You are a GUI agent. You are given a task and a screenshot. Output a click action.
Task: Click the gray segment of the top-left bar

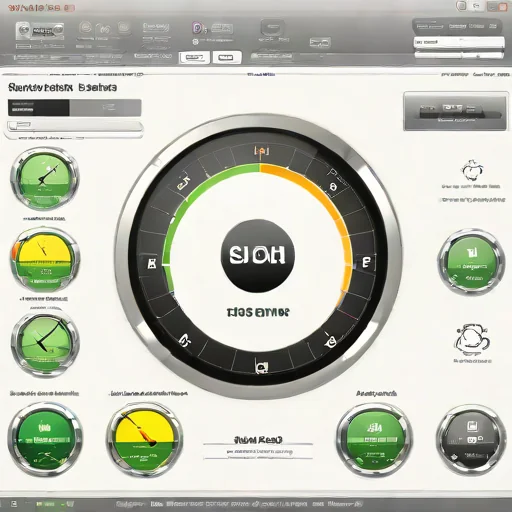coord(105,108)
